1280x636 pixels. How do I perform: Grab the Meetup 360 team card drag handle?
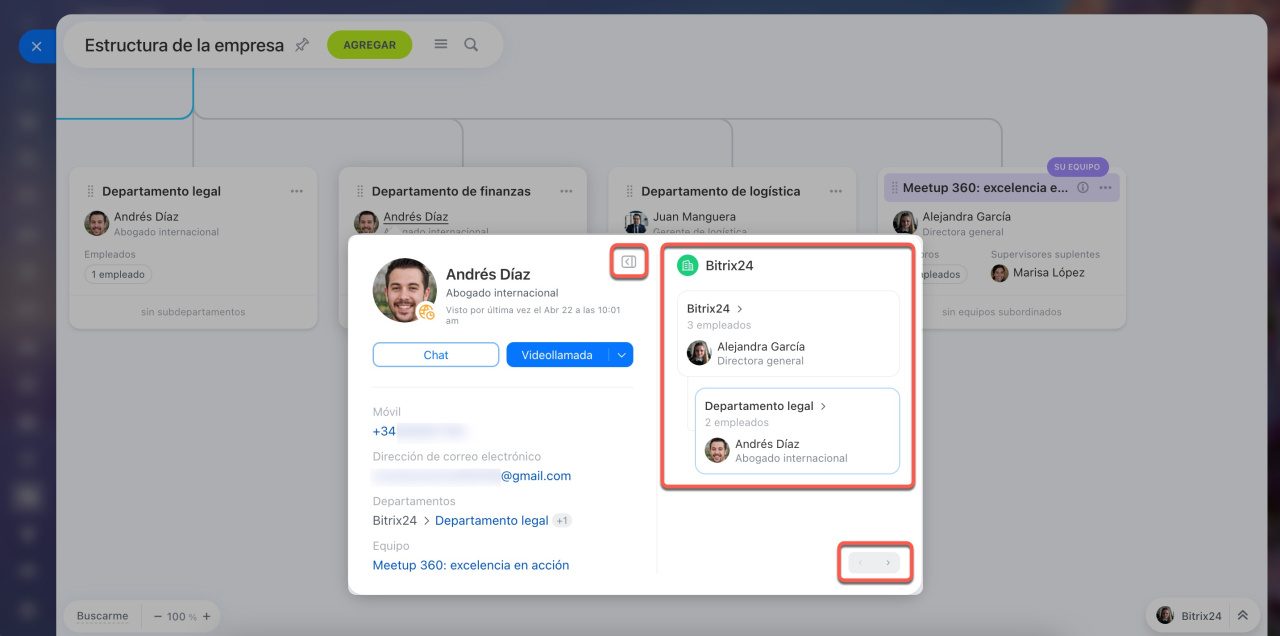(x=895, y=188)
